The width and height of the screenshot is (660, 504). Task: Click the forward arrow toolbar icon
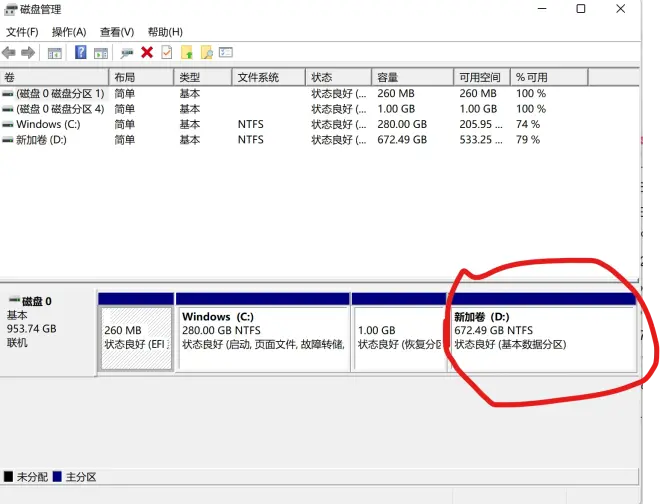27,52
